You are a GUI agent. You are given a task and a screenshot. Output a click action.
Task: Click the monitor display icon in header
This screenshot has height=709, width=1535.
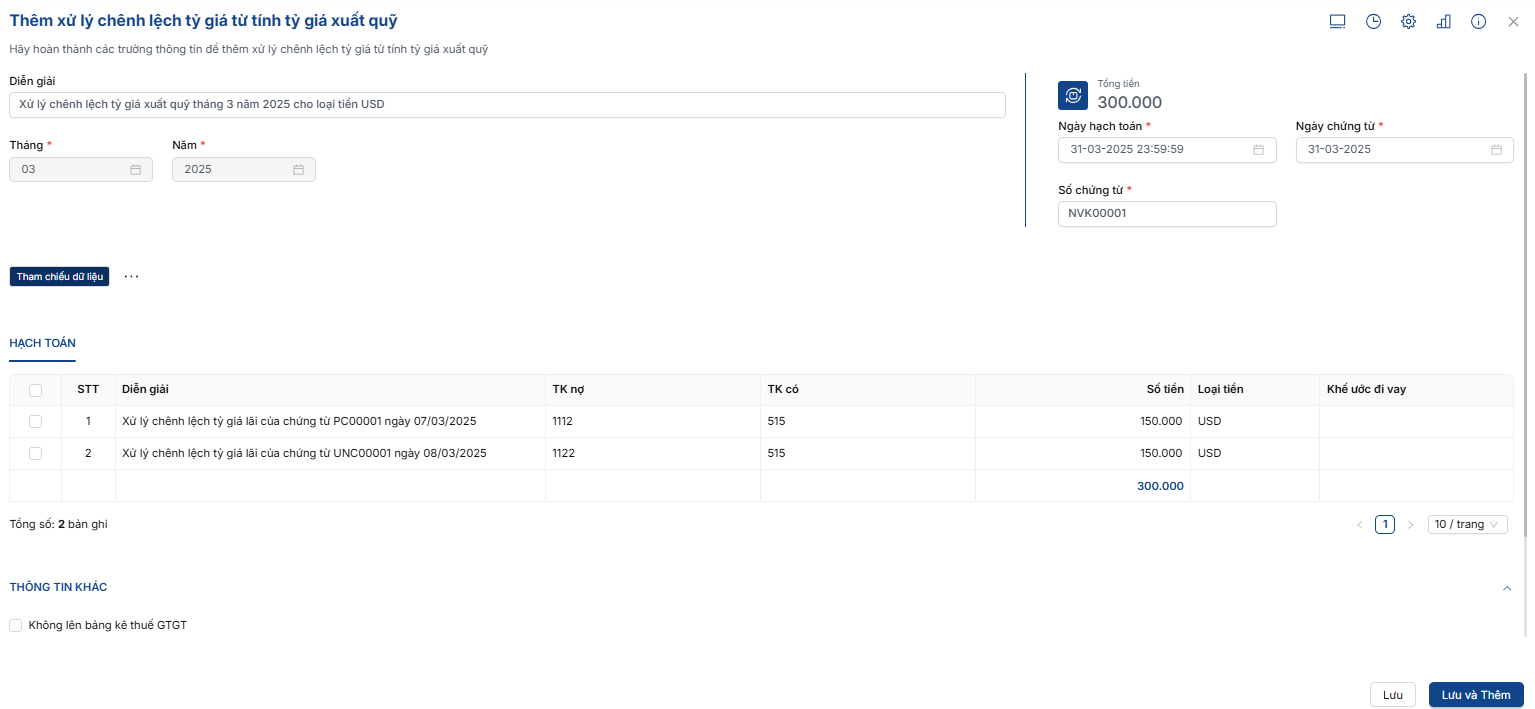click(x=1337, y=21)
